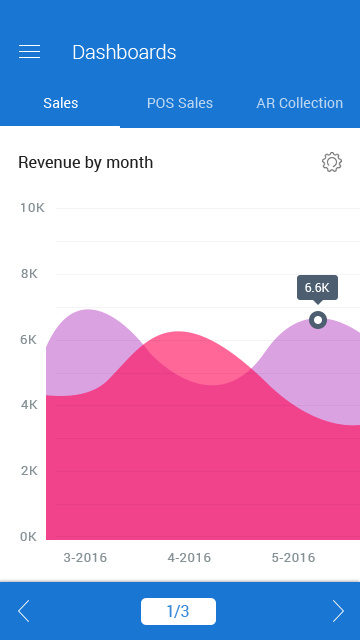Select the circular data point marker

coord(318,320)
